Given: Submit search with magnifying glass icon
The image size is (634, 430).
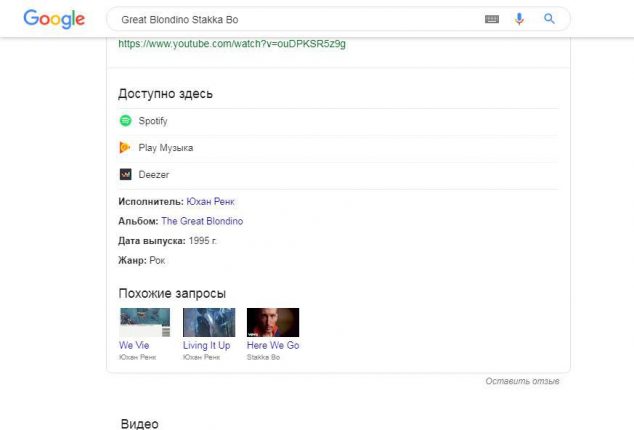Looking at the screenshot, I should 549,19.
